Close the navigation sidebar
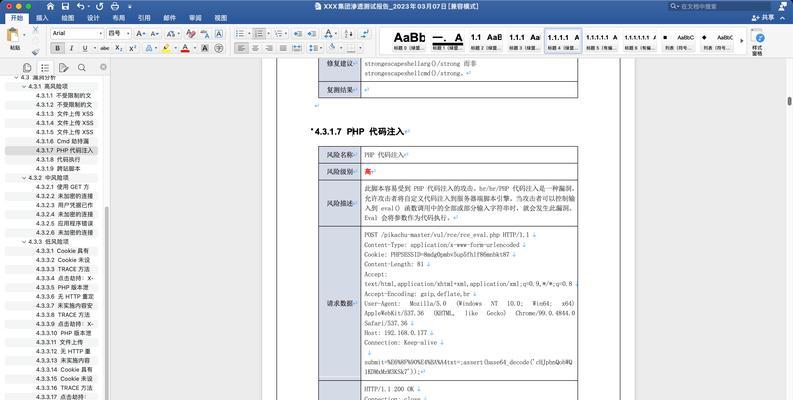793x400 pixels. pyautogui.click(x=103, y=67)
